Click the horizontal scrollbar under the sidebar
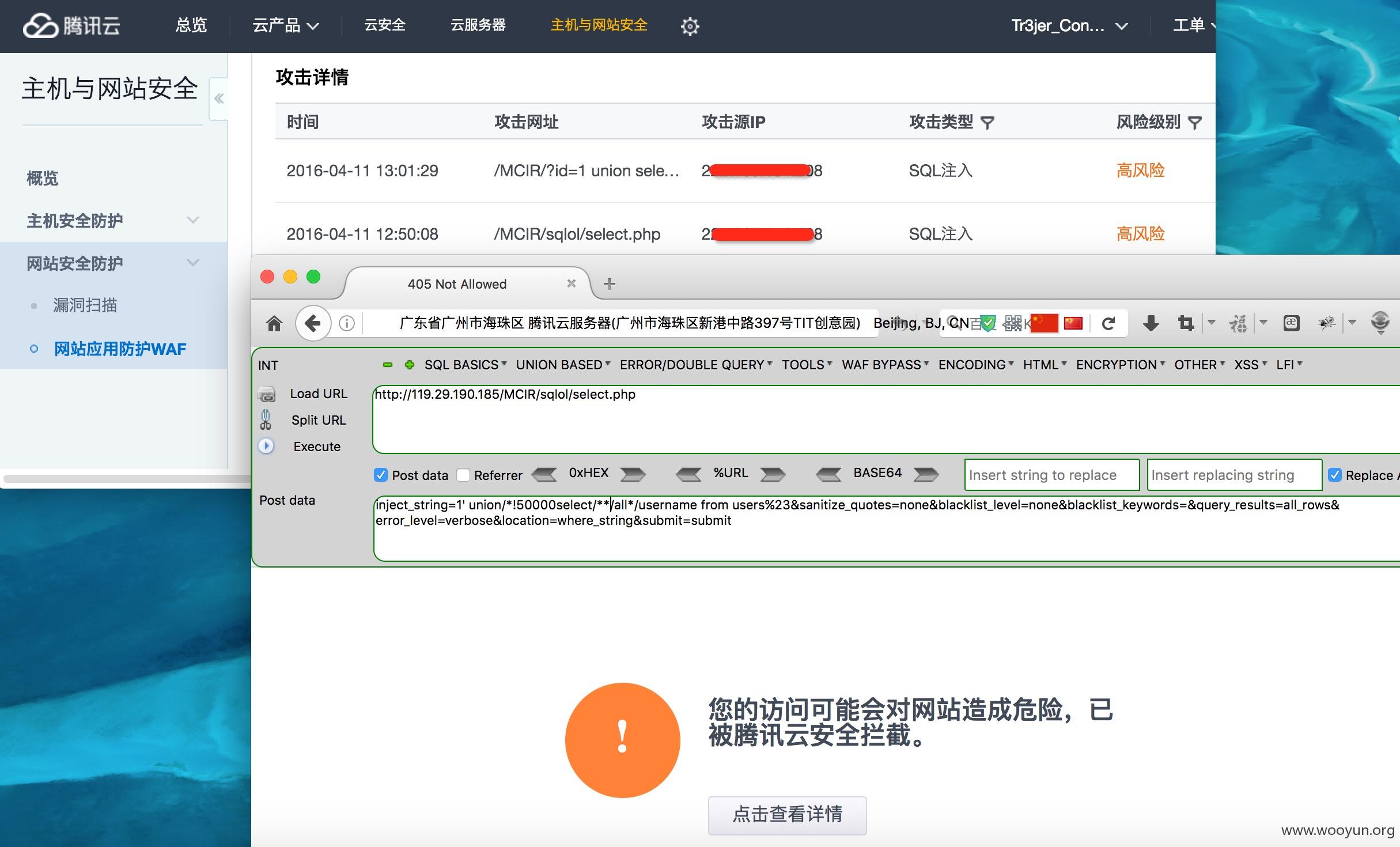This screenshot has width=1400, height=847. [x=127, y=479]
